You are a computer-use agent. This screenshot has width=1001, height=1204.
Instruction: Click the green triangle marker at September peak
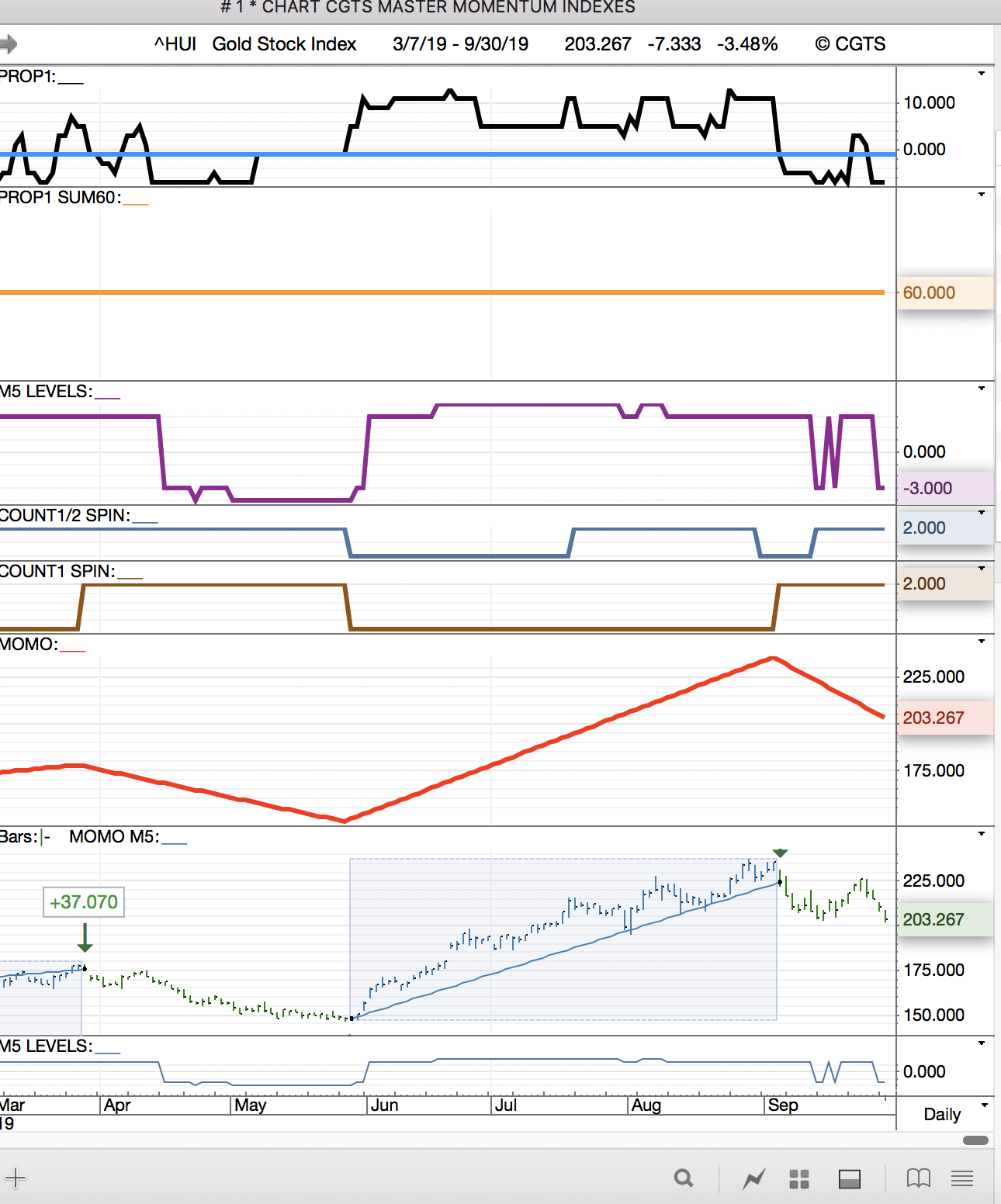[781, 853]
